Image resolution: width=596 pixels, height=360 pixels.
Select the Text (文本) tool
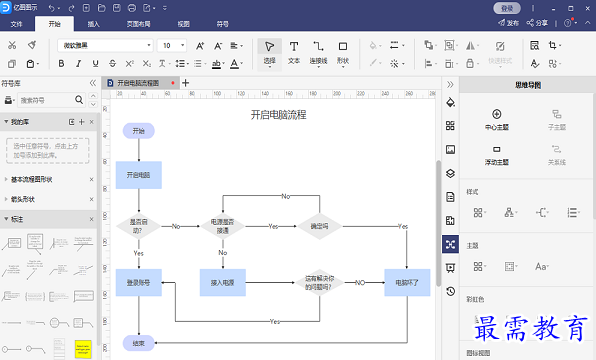[x=293, y=52]
